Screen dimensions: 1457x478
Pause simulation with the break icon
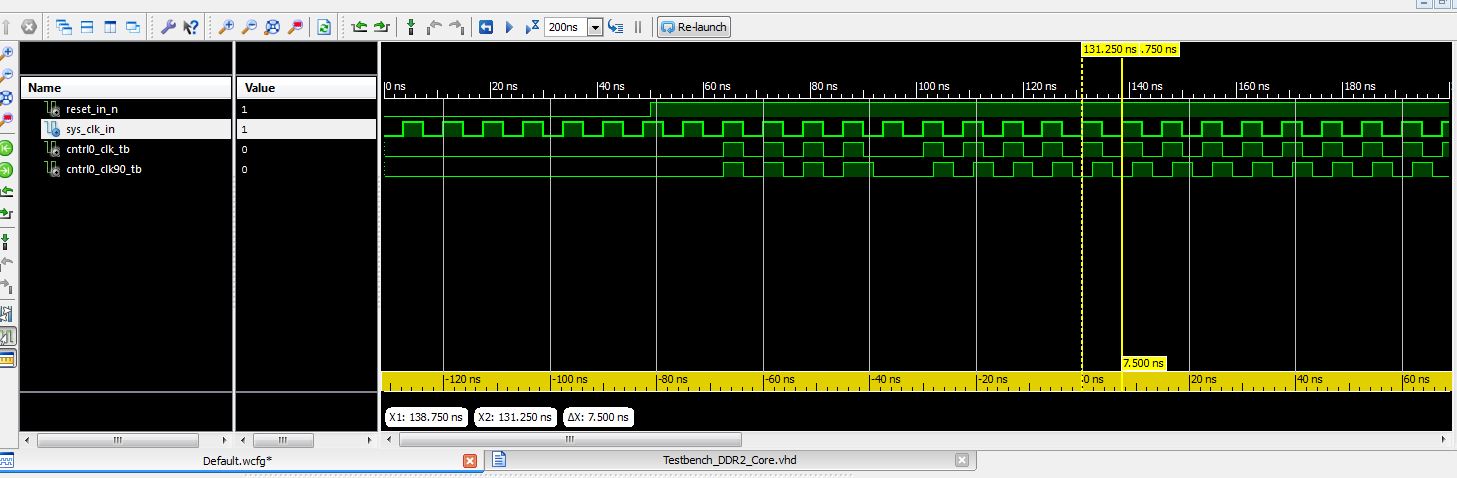638,27
